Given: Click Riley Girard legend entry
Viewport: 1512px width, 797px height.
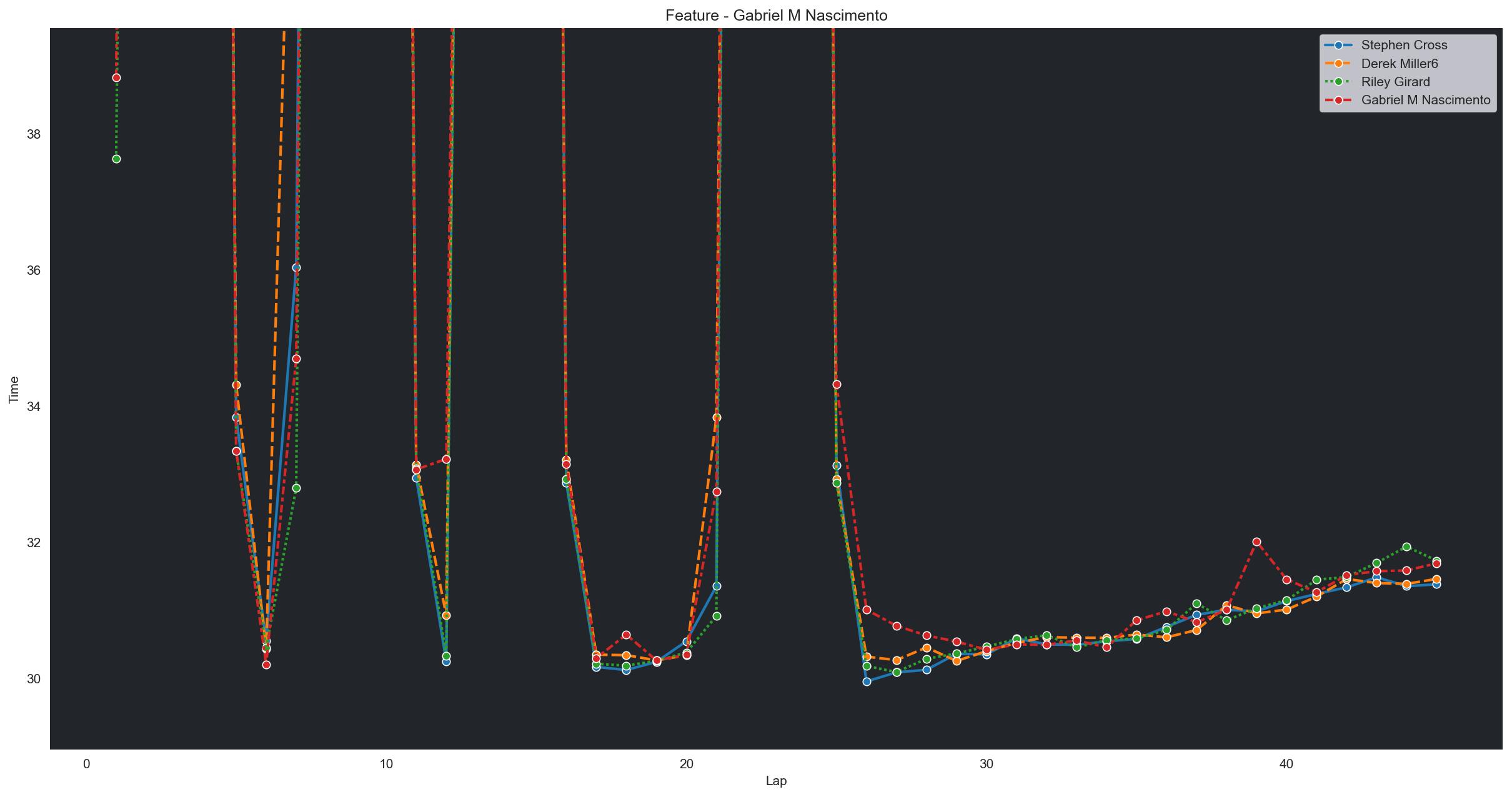Looking at the screenshot, I should click(x=1395, y=82).
